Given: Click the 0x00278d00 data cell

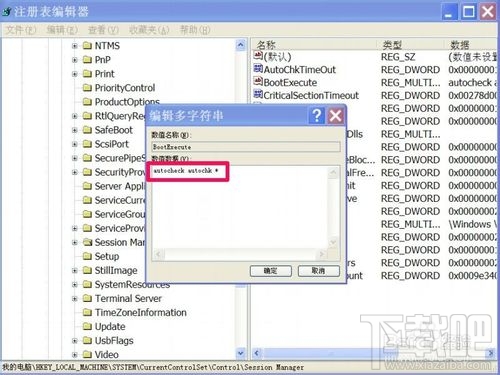Looking at the screenshot, I should coord(472,95).
